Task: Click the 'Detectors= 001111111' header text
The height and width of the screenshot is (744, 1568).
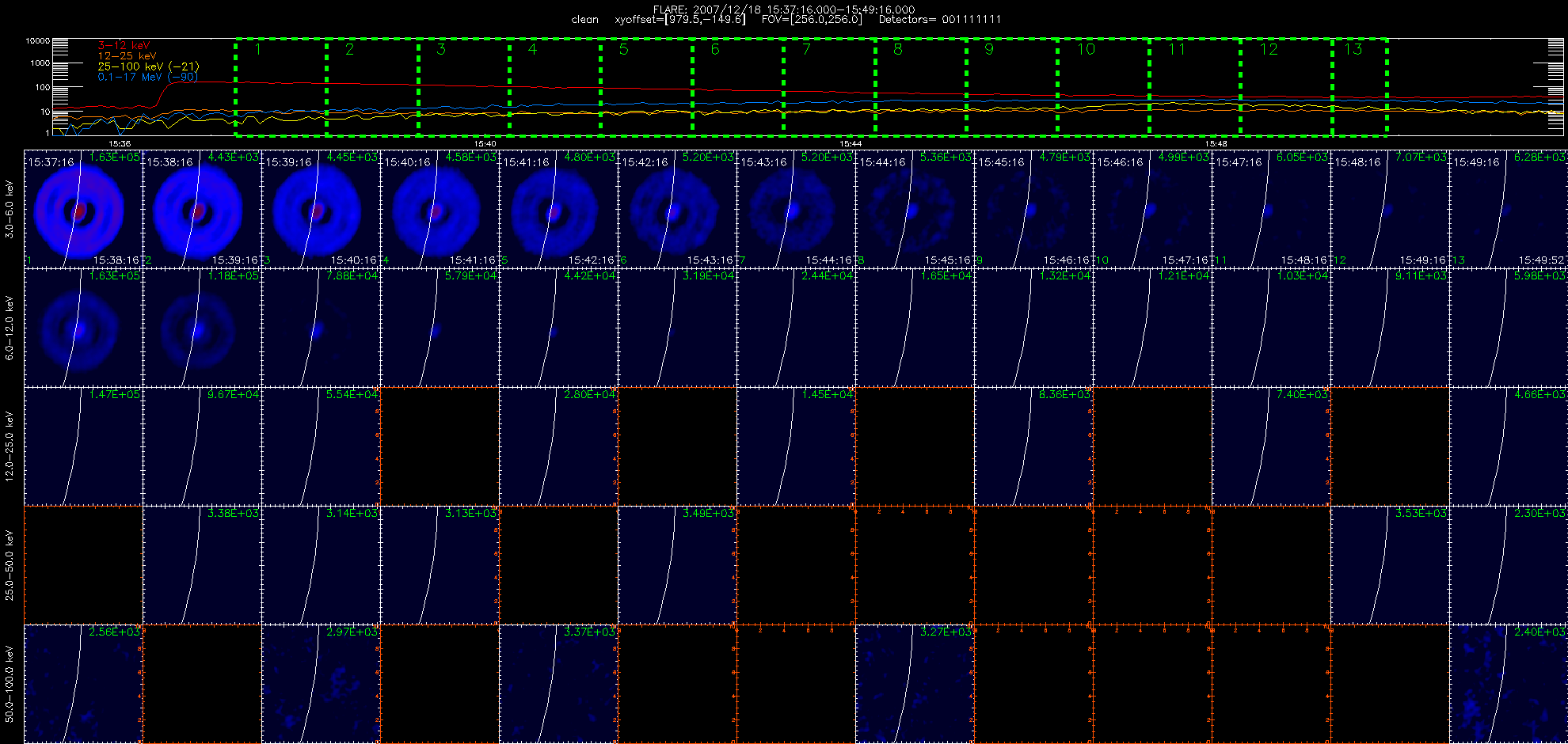Action: 940,19
